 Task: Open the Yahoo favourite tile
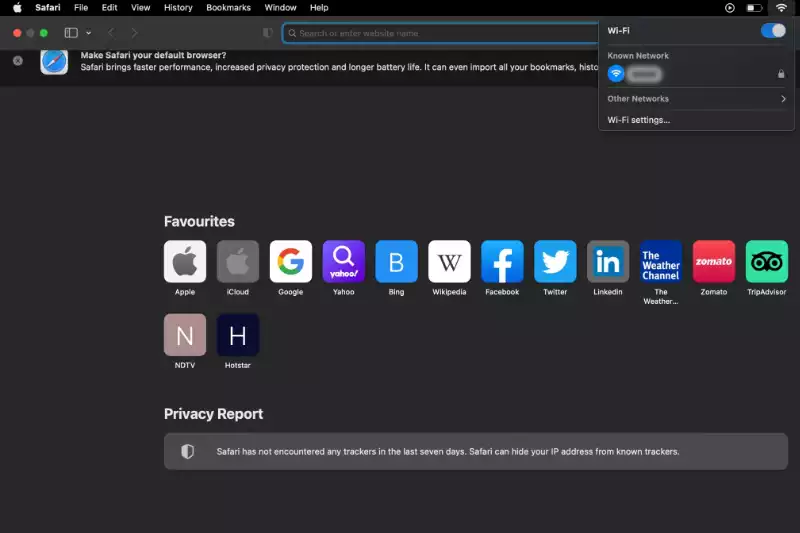(343, 261)
